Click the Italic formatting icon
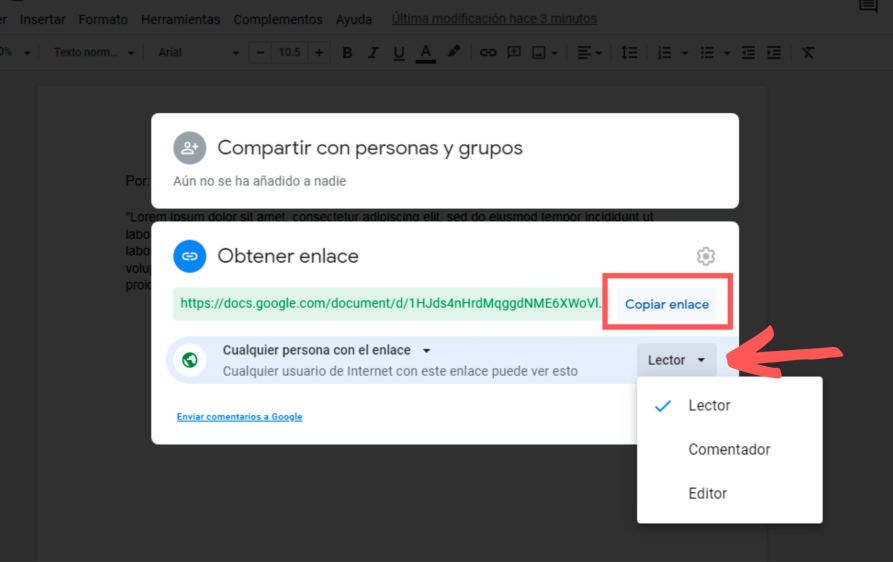 tap(373, 53)
